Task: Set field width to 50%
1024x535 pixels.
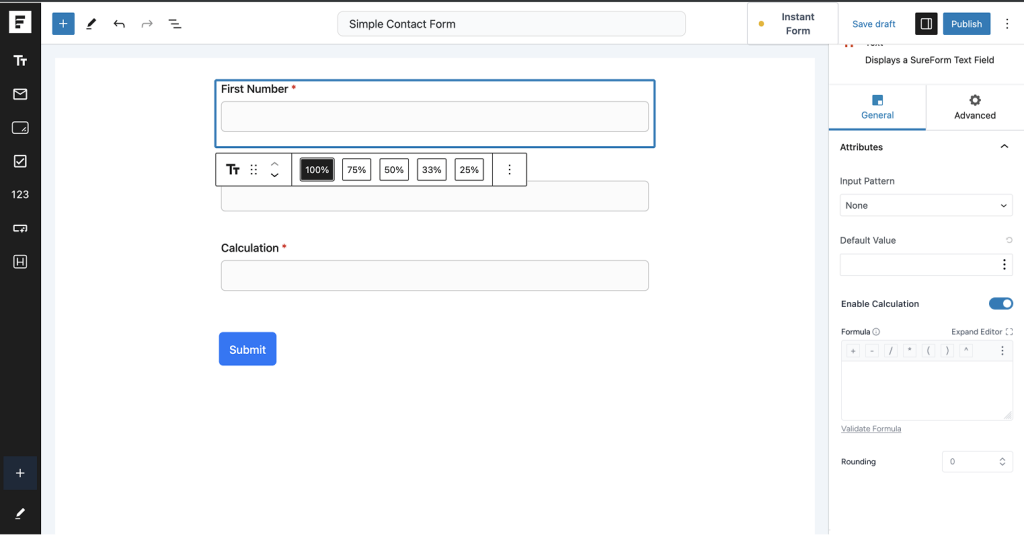Action: point(394,170)
